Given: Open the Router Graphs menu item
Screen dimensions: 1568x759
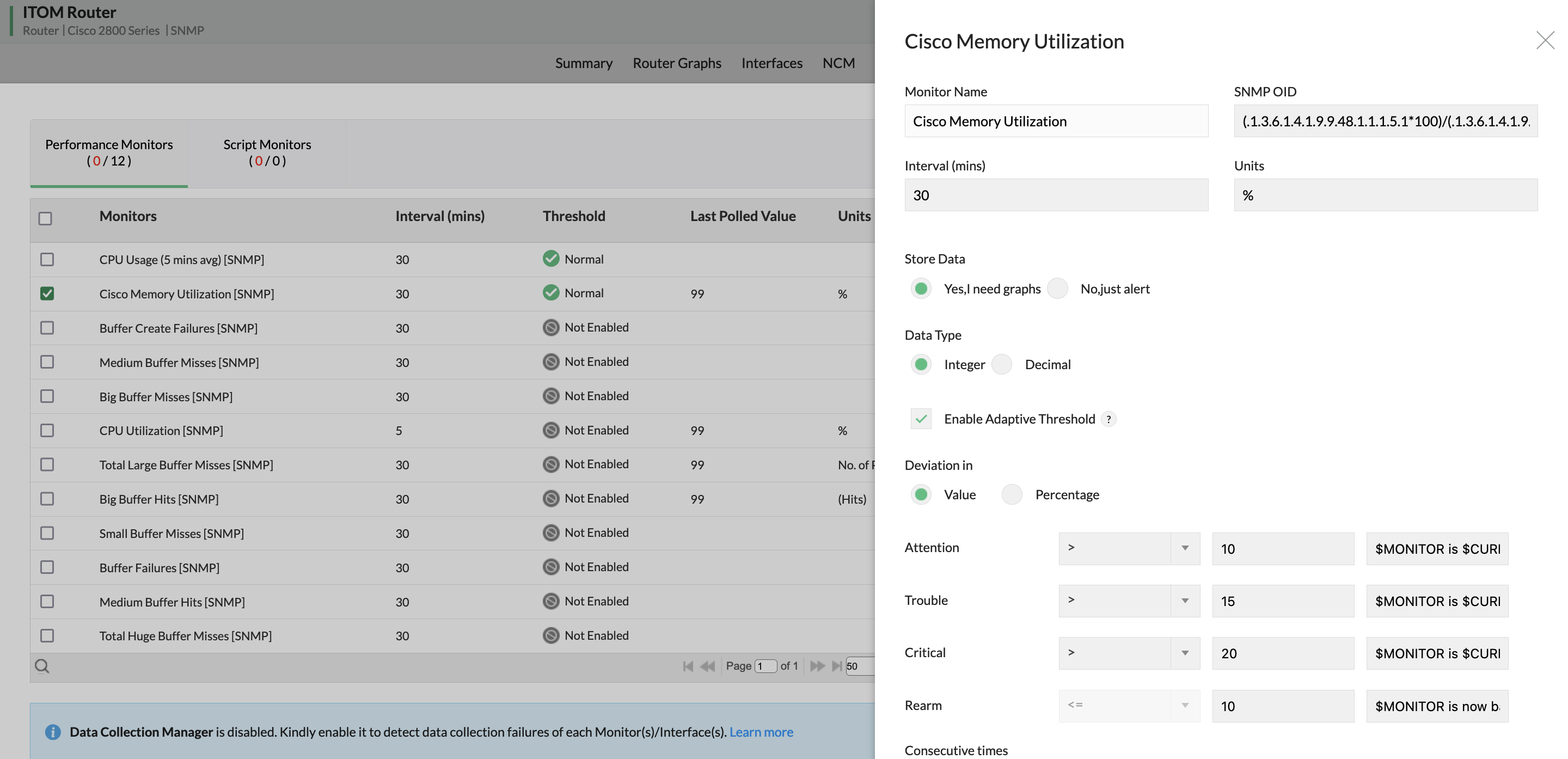Looking at the screenshot, I should (x=676, y=63).
